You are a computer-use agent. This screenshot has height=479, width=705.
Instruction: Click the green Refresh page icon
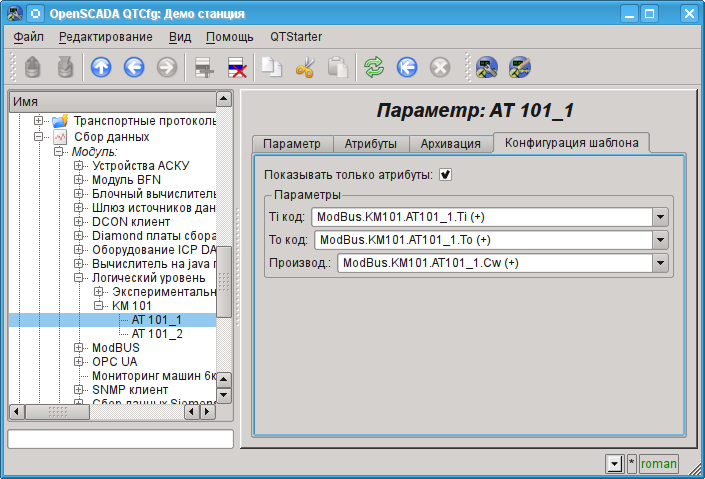click(x=374, y=67)
